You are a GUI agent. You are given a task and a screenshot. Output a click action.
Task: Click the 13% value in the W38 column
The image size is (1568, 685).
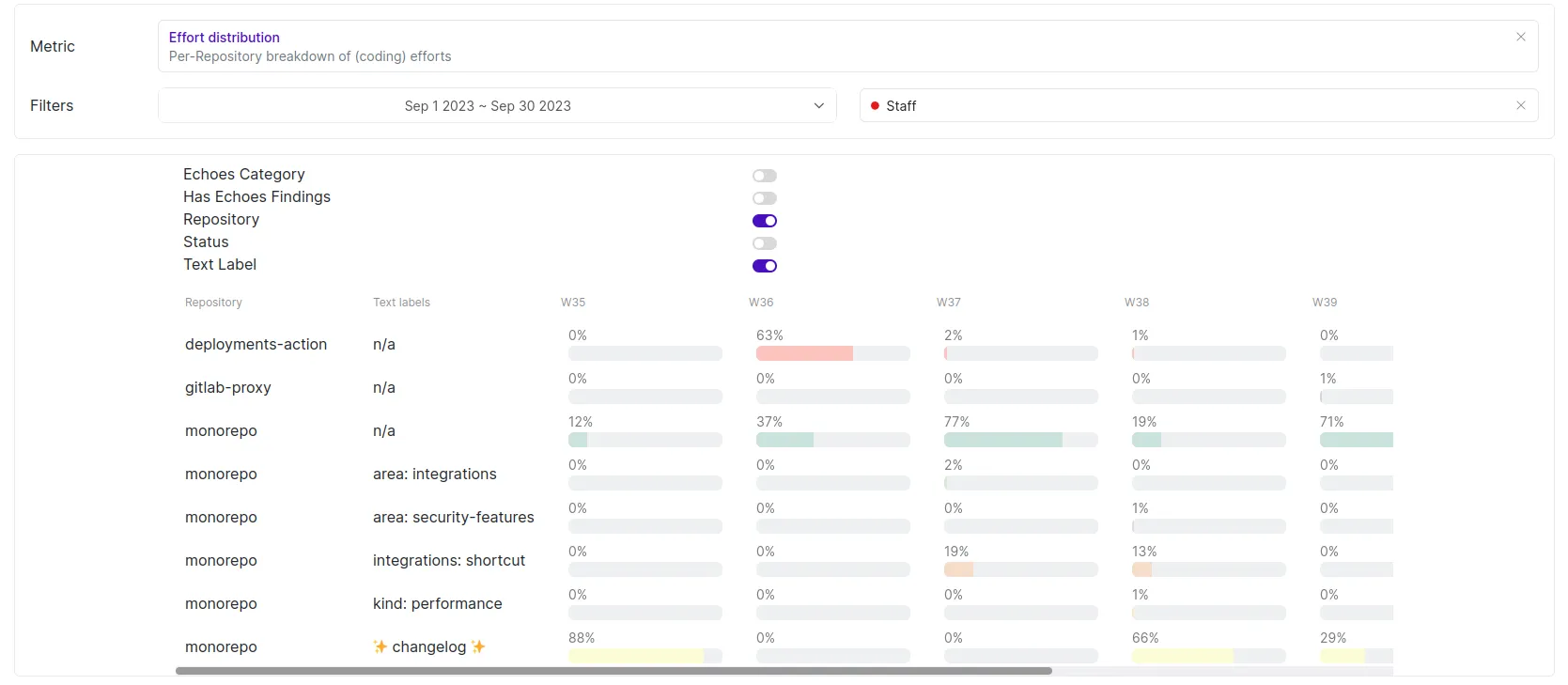click(x=1144, y=552)
